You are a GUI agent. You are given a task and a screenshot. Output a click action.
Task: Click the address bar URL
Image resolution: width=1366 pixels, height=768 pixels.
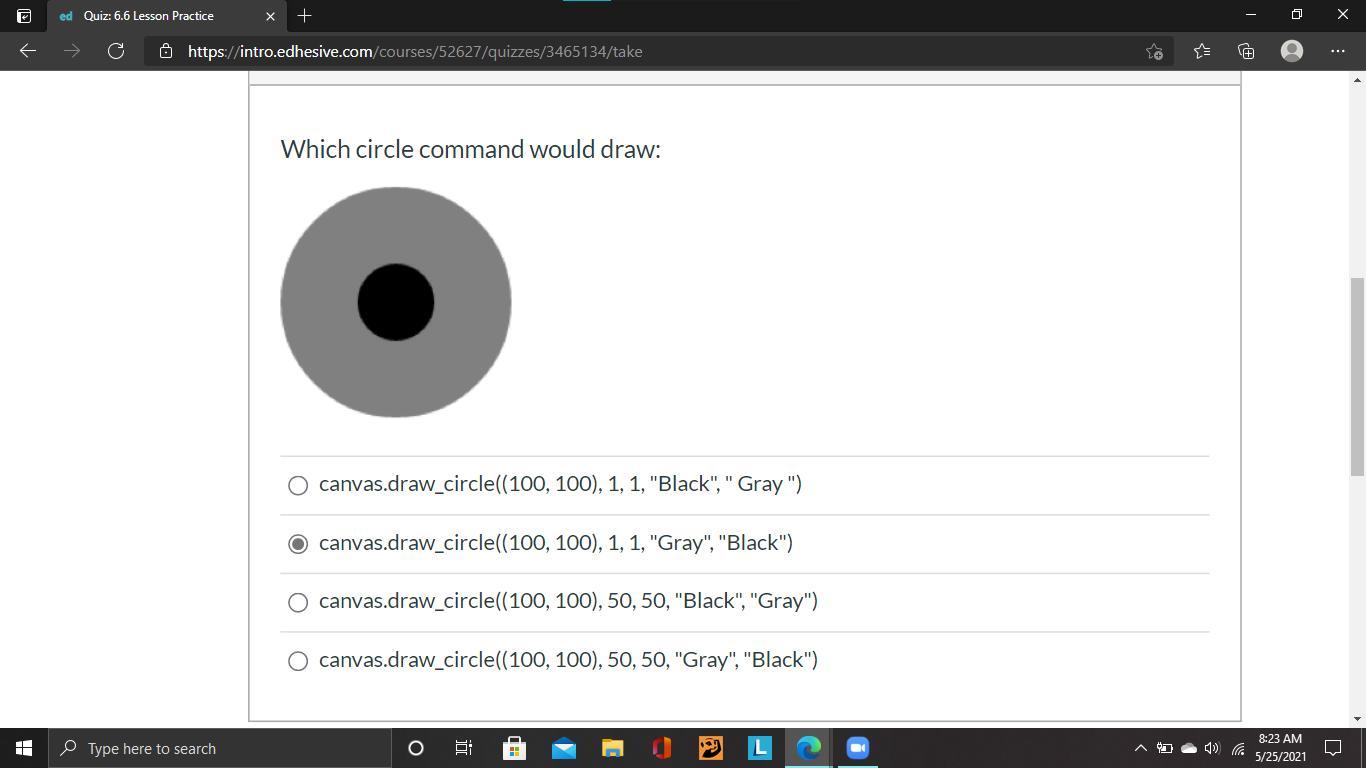pos(415,51)
